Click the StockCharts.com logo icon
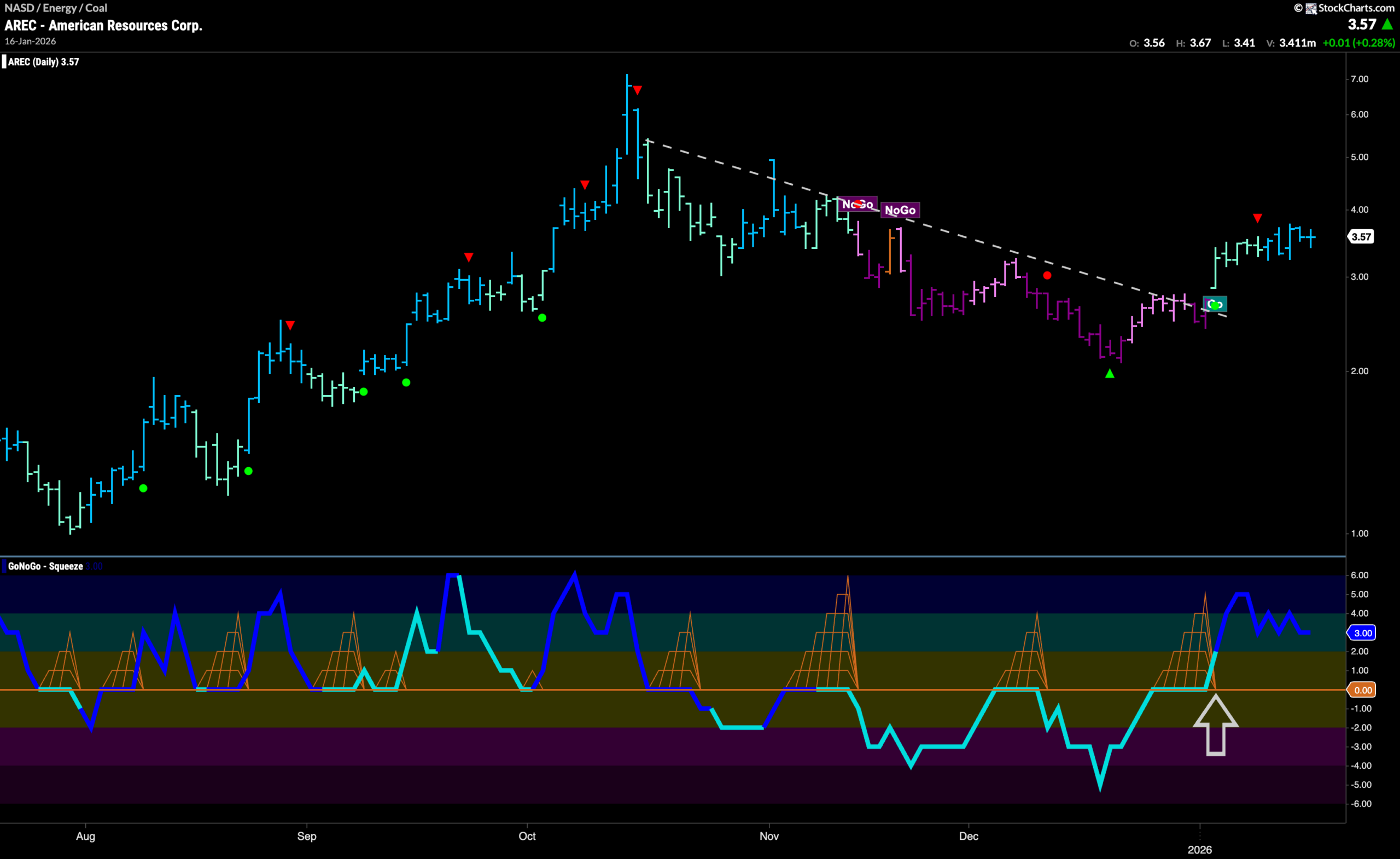The image size is (1400, 859). point(1311,9)
